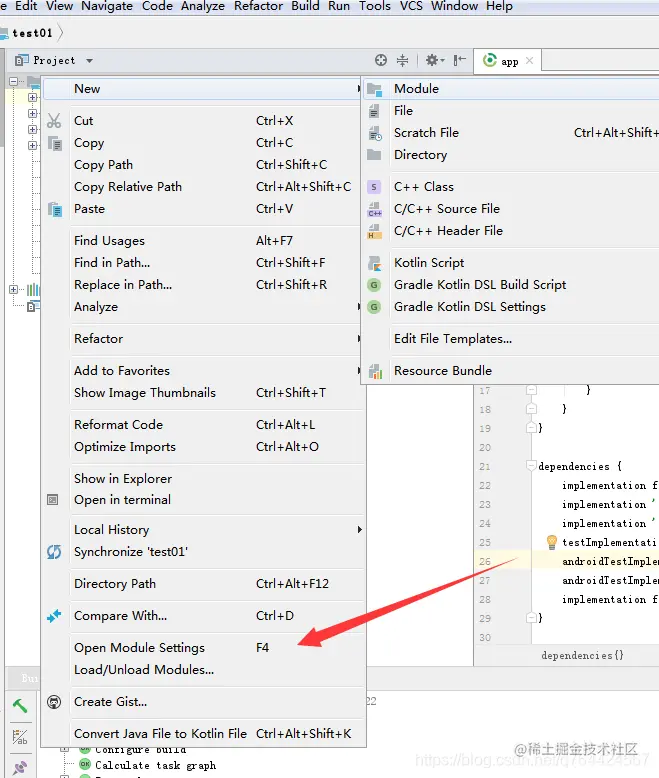Click the Open in terminal icon

53,500
